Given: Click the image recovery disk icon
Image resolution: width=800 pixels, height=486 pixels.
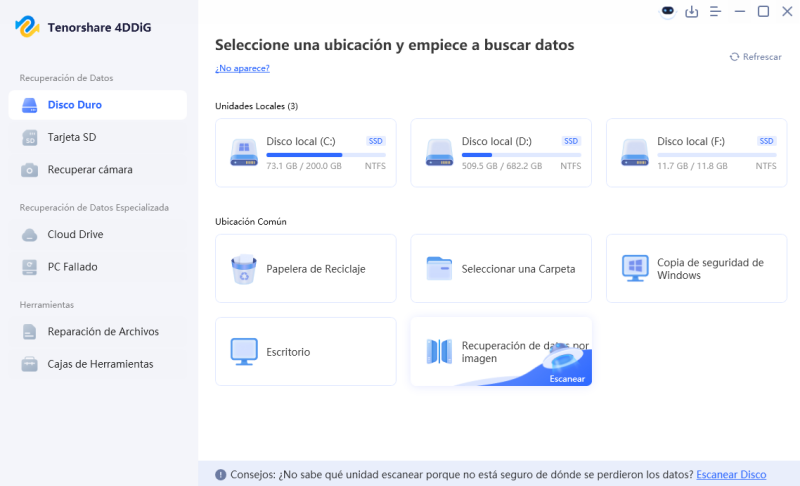Looking at the screenshot, I should (439, 351).
